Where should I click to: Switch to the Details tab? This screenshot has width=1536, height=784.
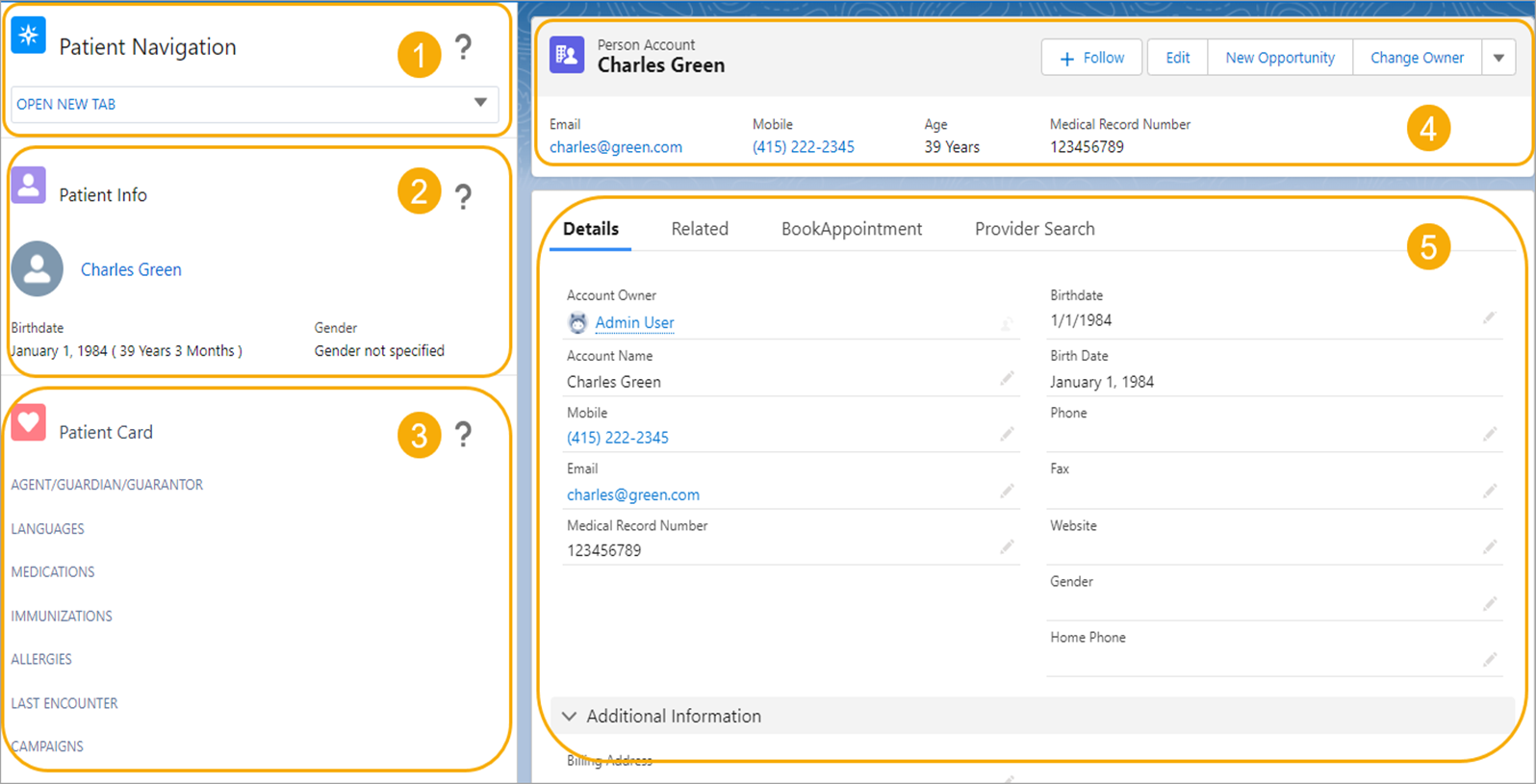point(591,229)
